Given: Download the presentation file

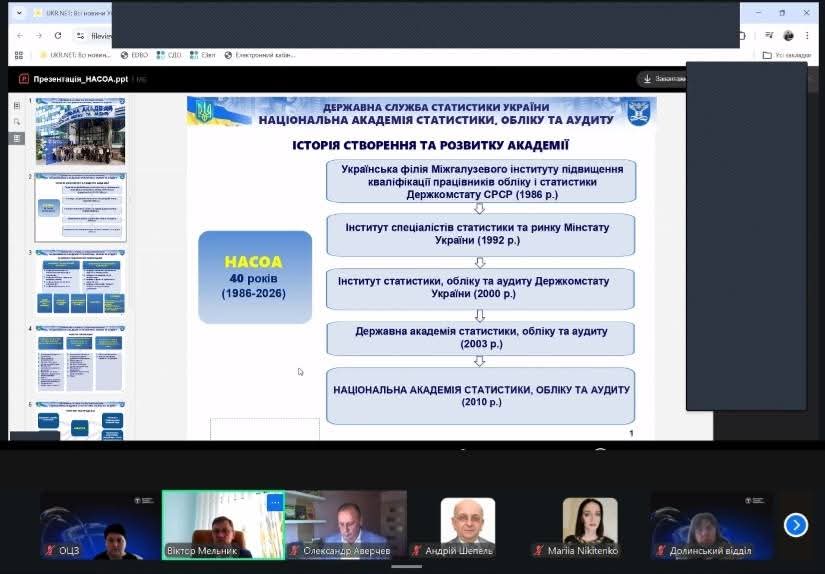Looking at the screenshot, I should (x=662, y=78).
